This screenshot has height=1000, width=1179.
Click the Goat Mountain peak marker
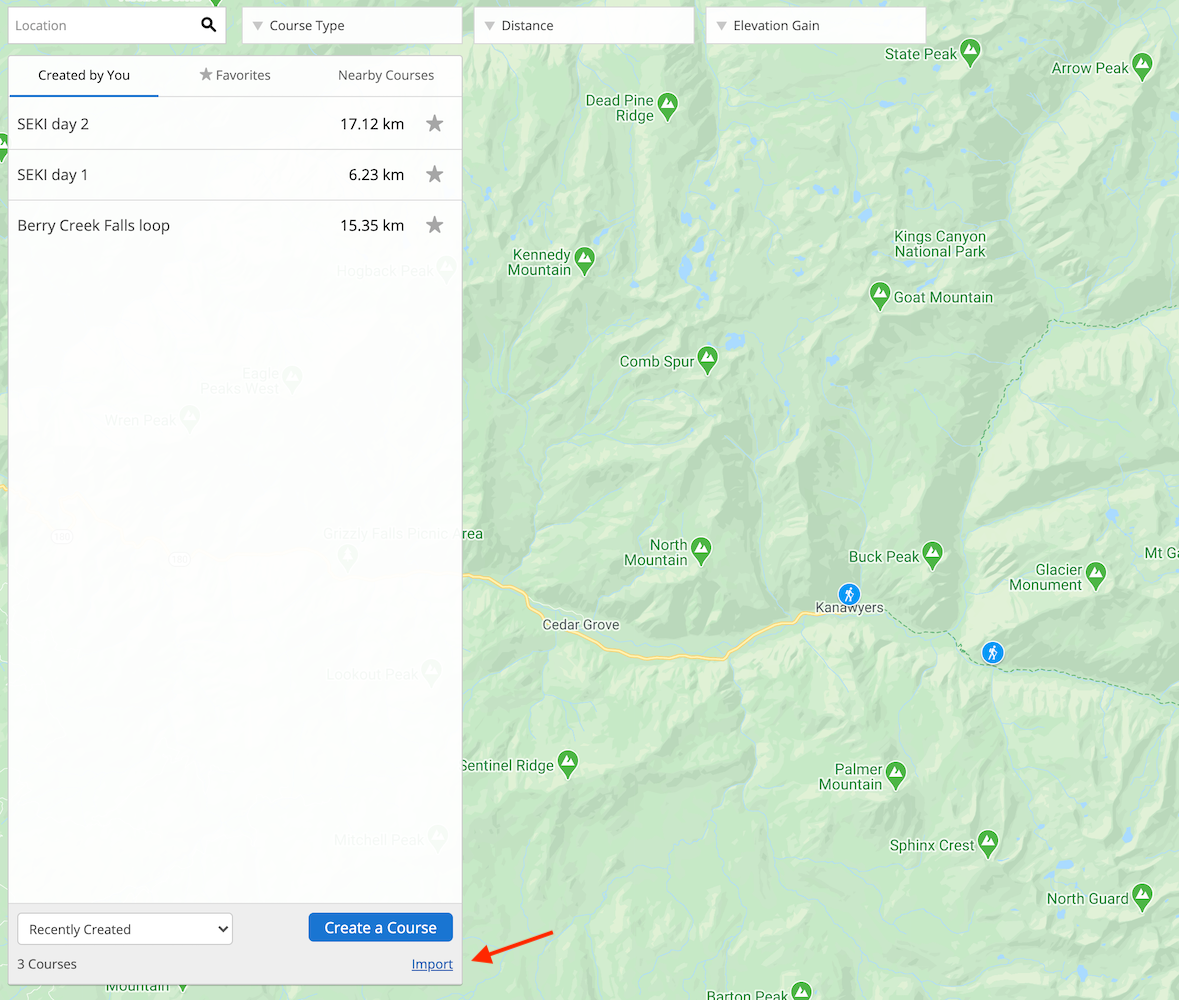[x=879, y=296]
